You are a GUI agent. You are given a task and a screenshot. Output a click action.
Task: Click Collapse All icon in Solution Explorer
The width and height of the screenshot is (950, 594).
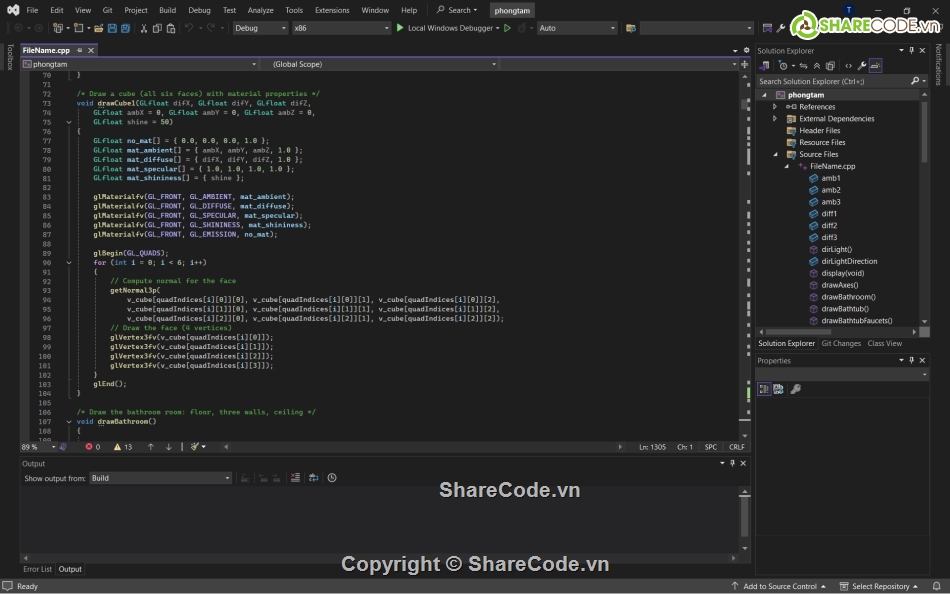817,65
